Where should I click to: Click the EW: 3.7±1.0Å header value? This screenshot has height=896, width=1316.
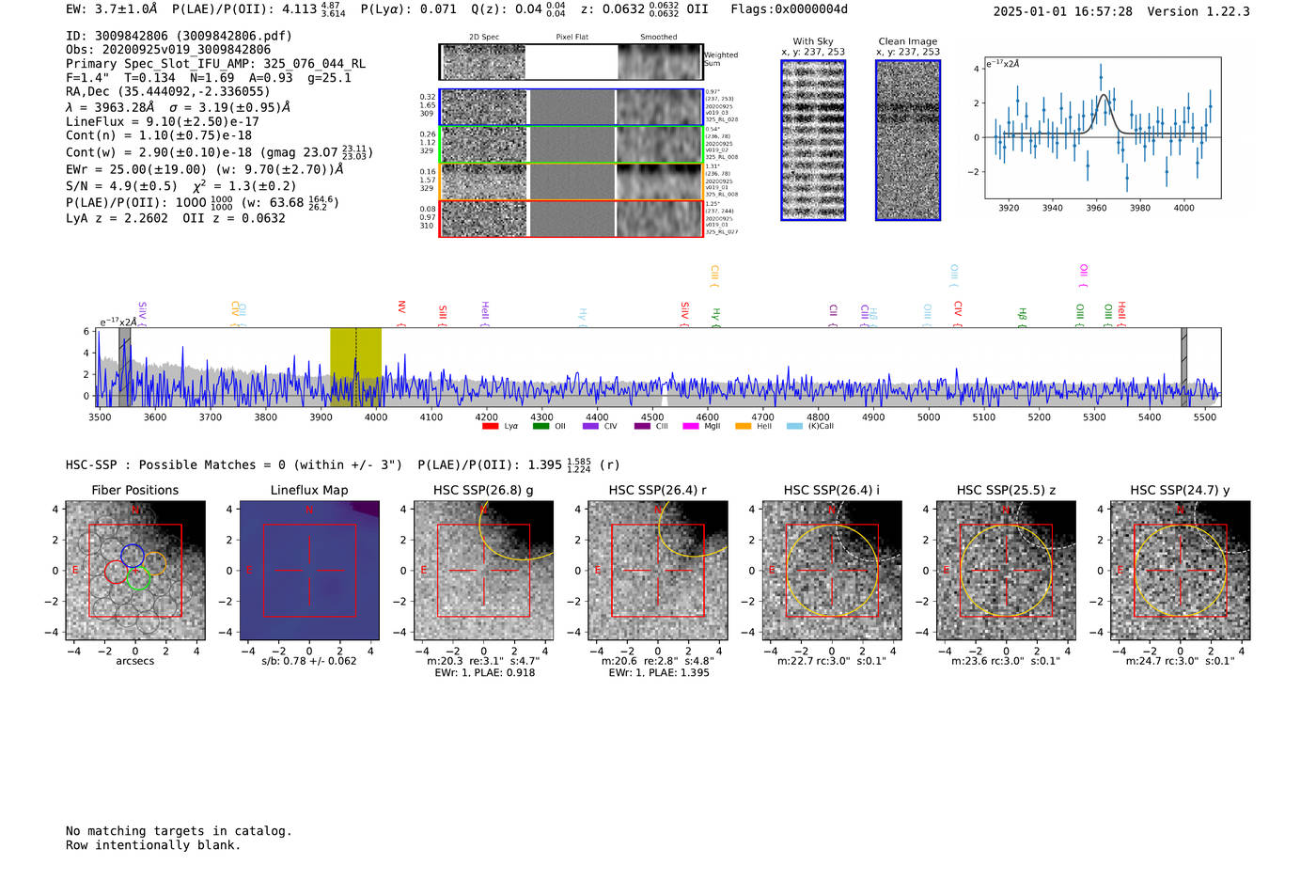(x=111, y=9)
